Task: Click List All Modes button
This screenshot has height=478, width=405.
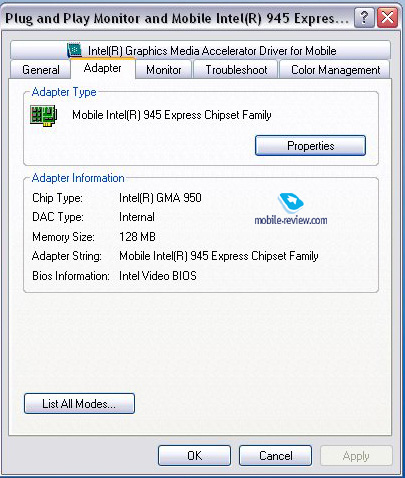Action: click(79, 404)
